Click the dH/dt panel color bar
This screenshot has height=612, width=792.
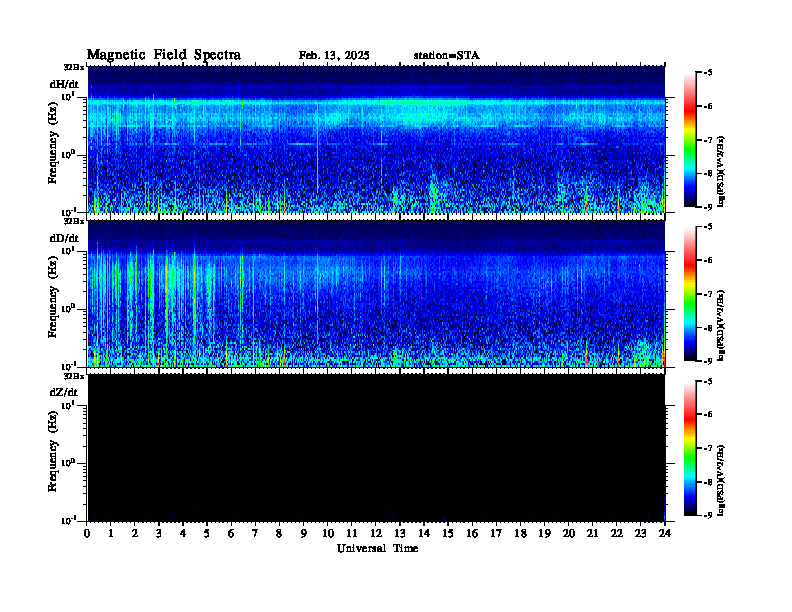pos(690,140)
